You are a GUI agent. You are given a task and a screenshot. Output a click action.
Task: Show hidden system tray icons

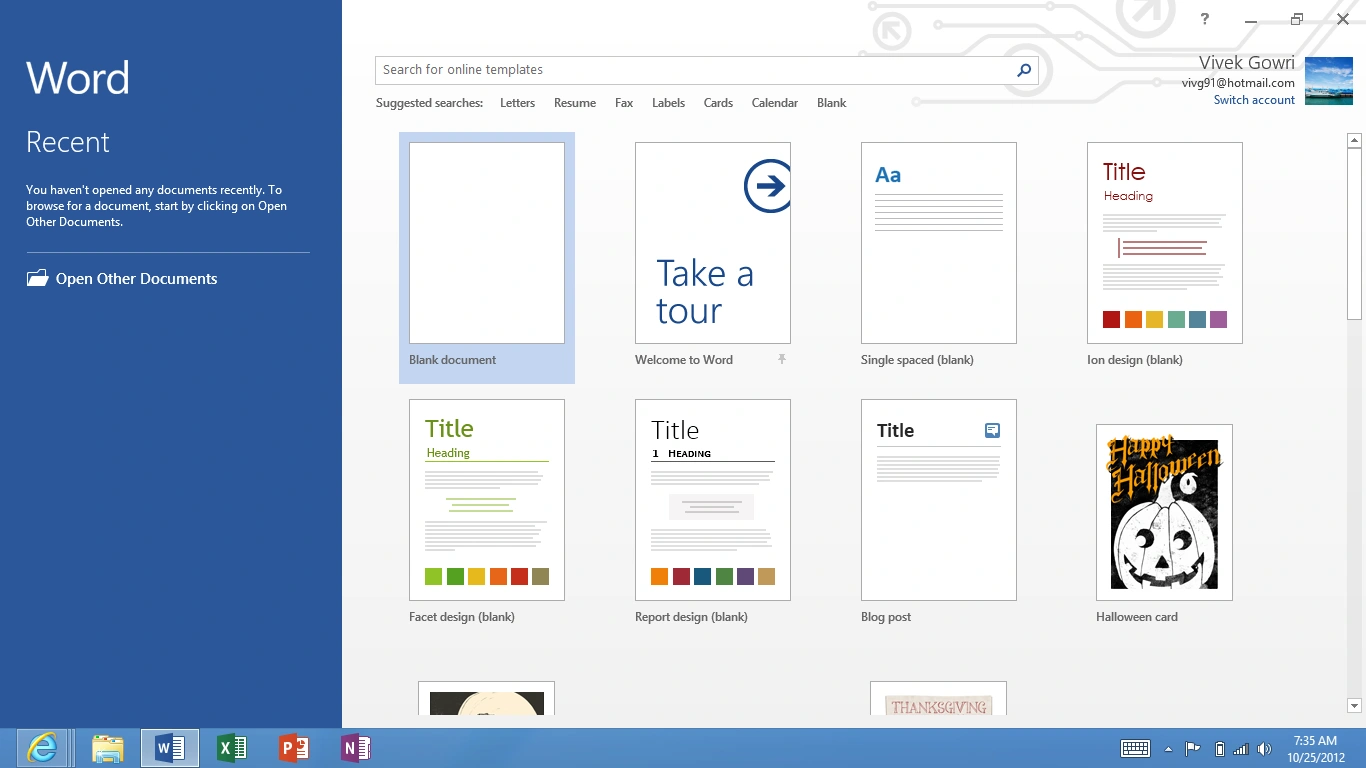tap(1168, 749)
